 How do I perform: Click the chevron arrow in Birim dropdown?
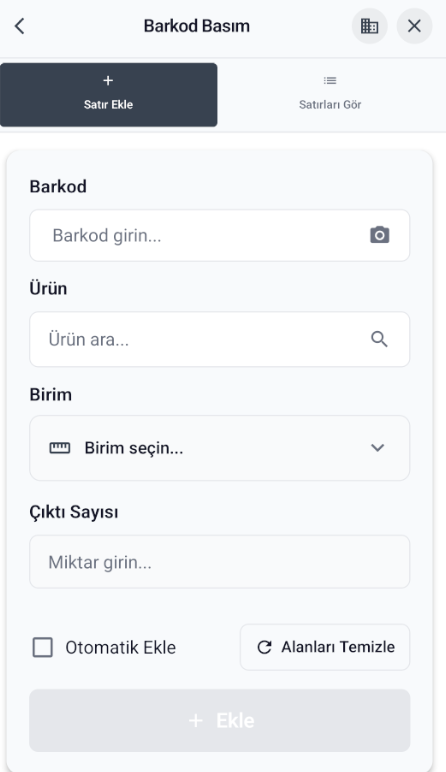coord(378,448)
